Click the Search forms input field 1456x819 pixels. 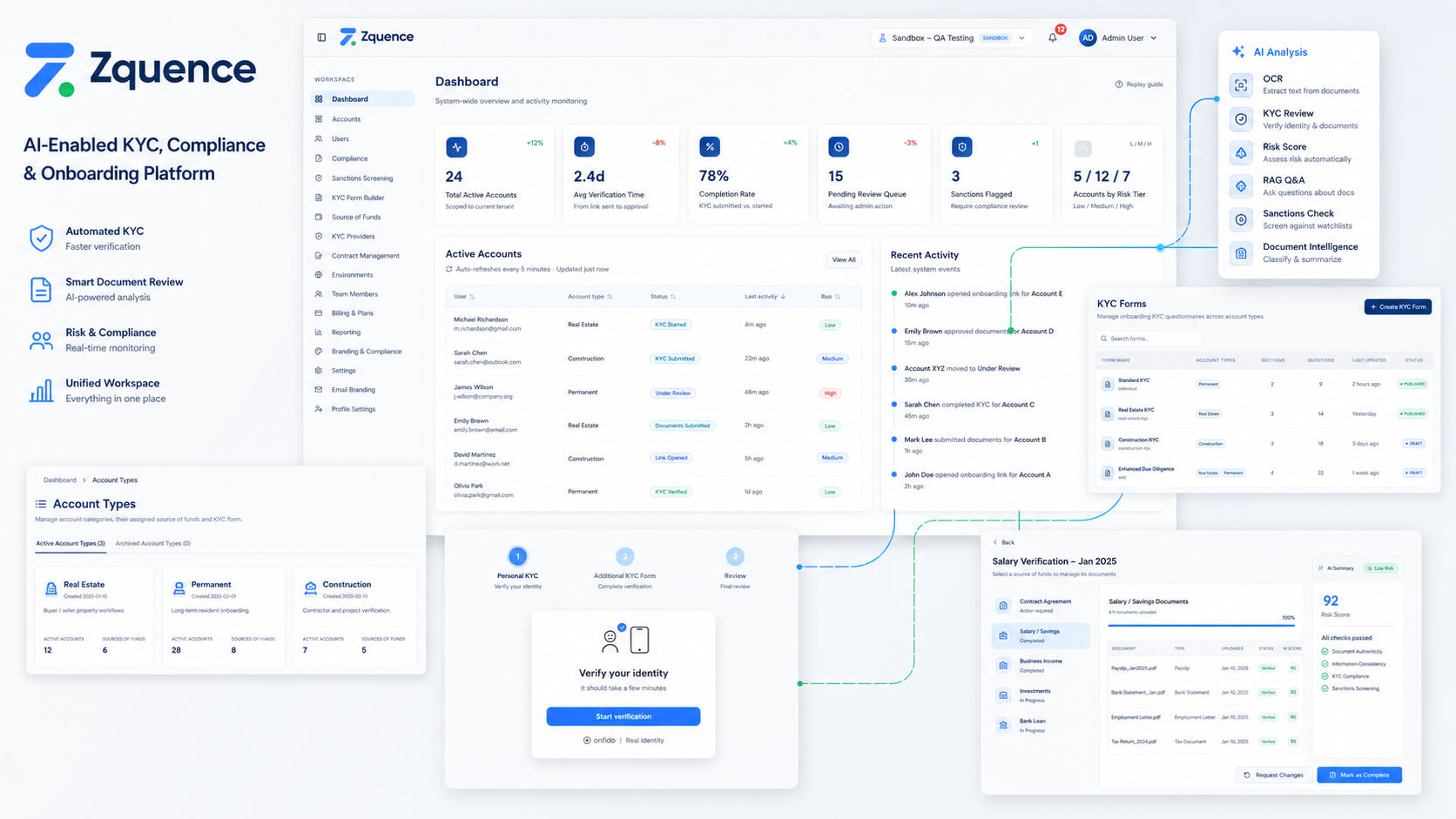click(1149, 339)
